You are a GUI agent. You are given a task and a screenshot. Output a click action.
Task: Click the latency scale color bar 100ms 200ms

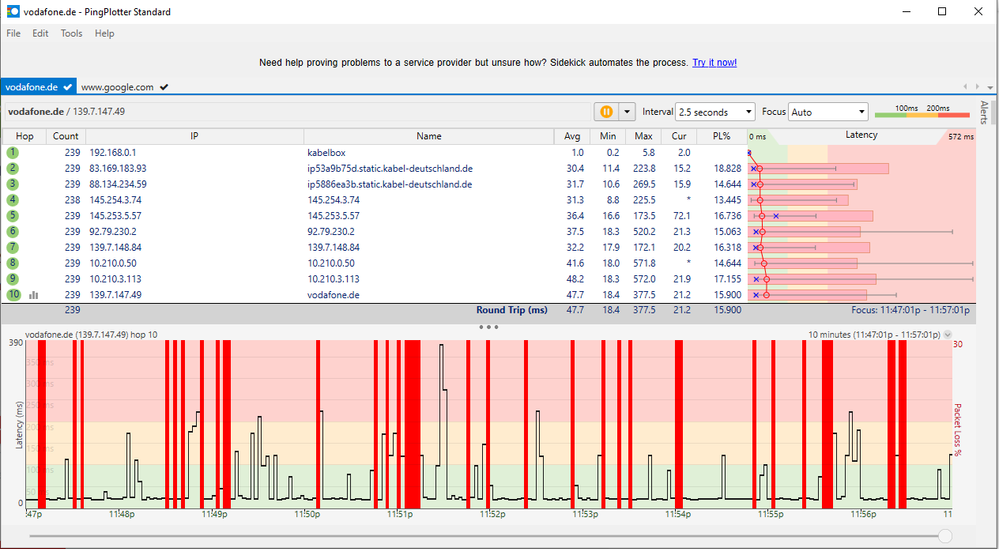(922, 112)
